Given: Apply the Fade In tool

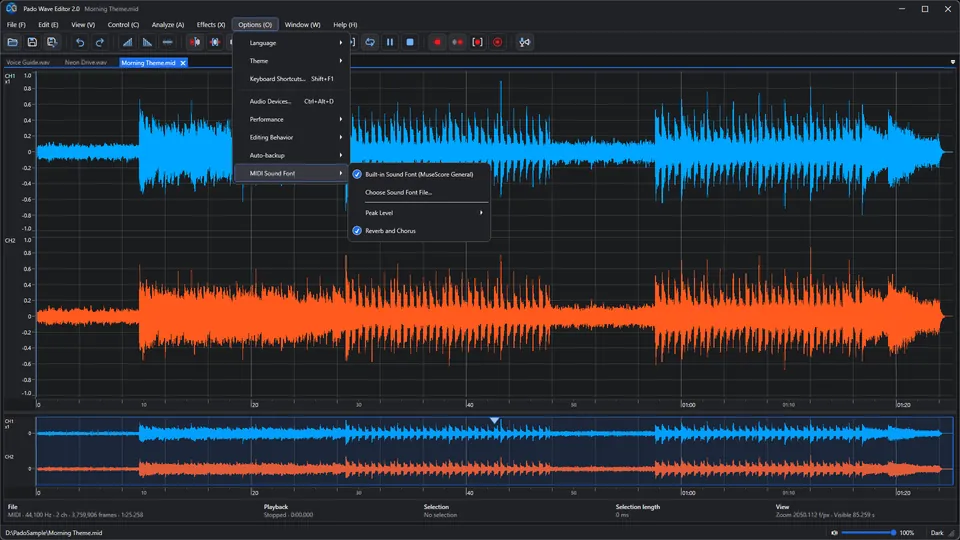Looking at the screenshot, I should pos(127,42).
